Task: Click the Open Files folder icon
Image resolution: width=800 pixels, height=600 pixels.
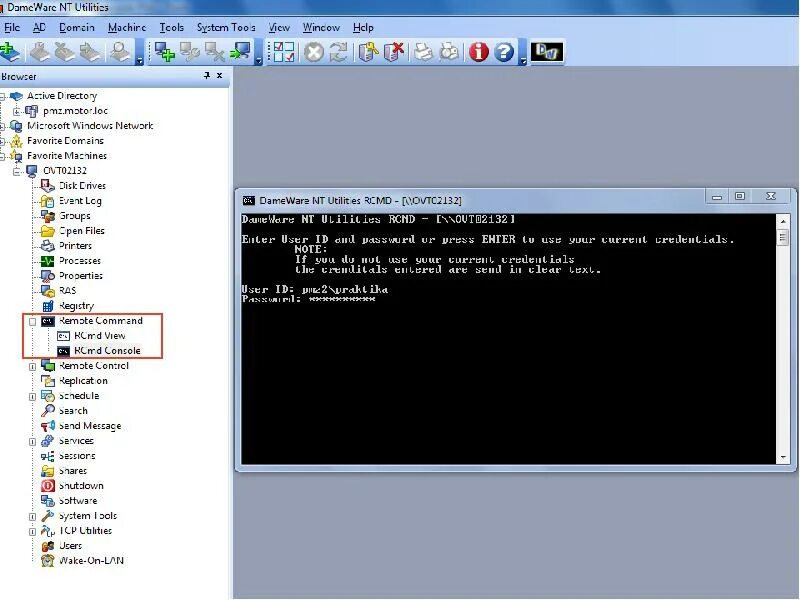Action: 47,231
